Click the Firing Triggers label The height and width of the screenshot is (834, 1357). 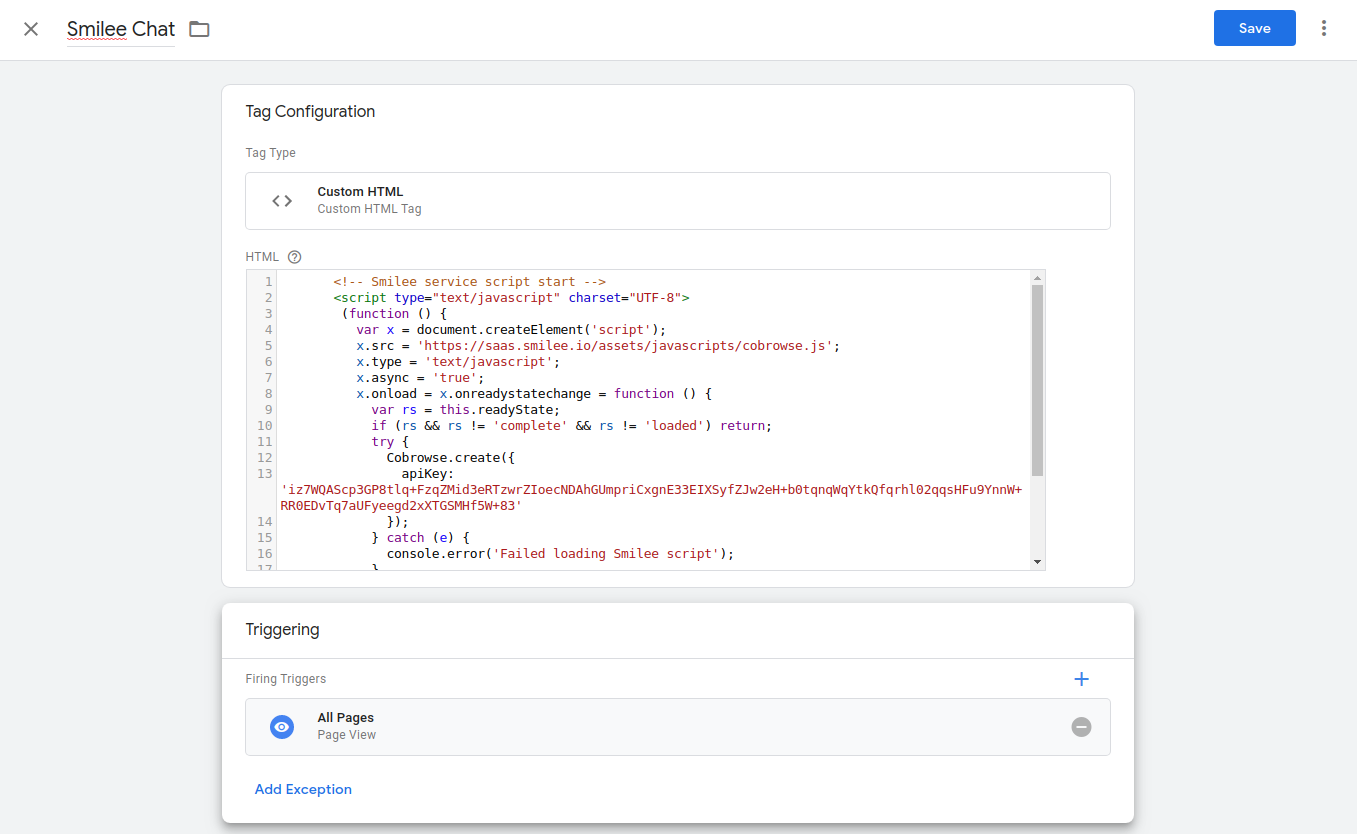pos(286,679)
